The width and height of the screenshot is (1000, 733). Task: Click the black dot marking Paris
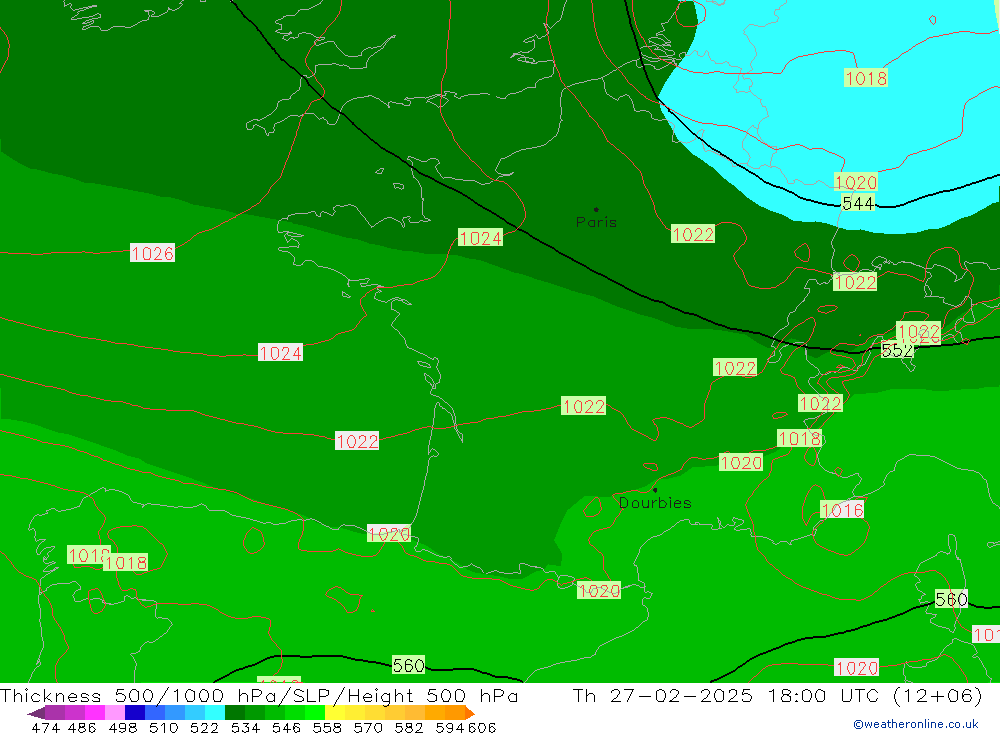[596, 209]
